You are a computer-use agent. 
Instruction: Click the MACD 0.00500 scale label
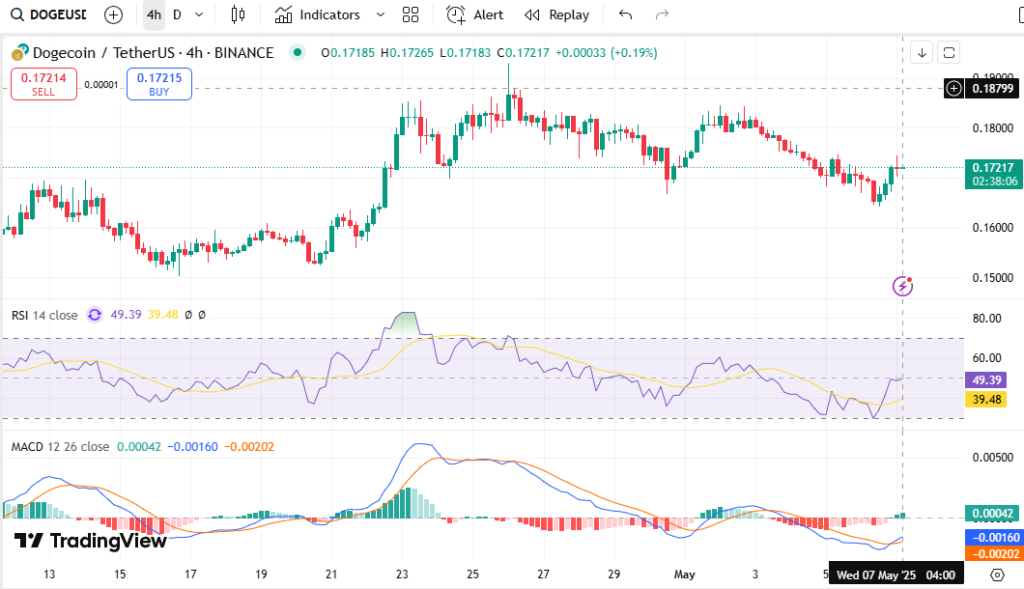pyautogui.click(x=993, y=457)
